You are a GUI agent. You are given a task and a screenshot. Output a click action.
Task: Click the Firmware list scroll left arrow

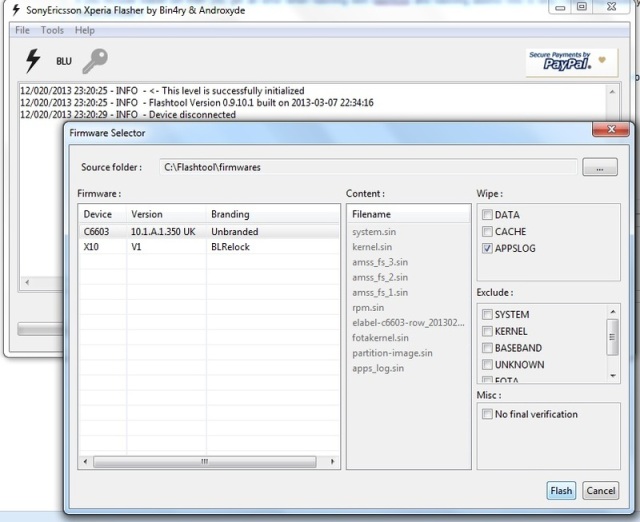point(85,462)
